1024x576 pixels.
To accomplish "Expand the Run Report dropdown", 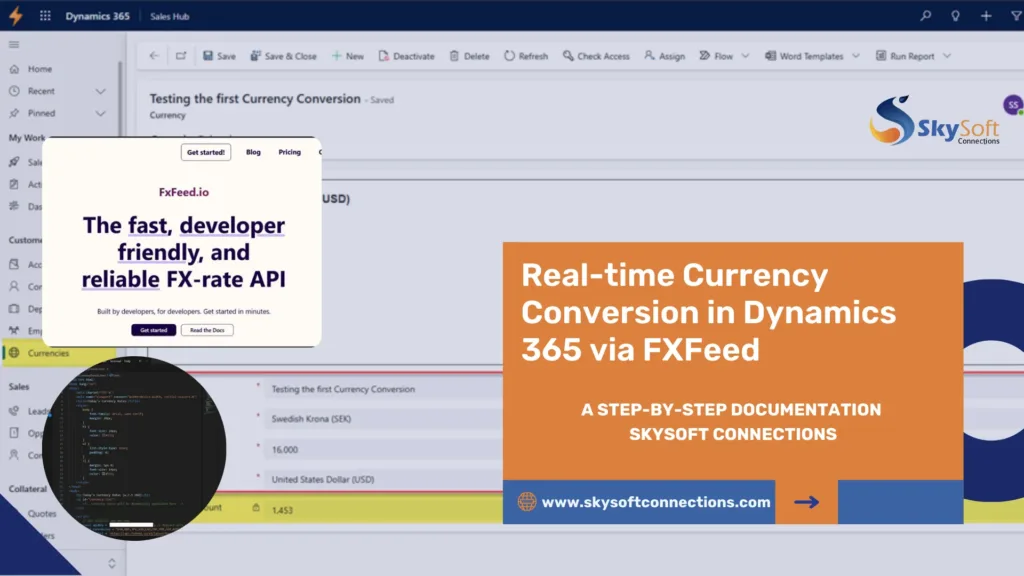I will click(x=946, y=56).
